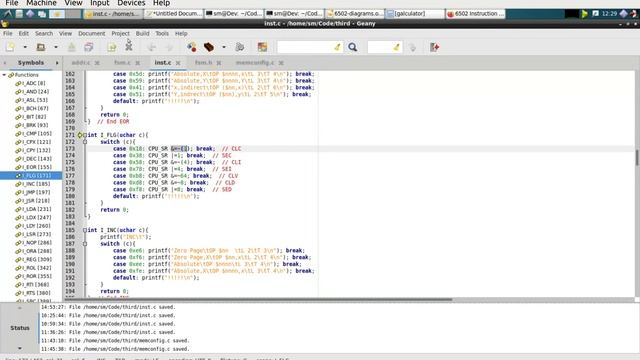Viewport: 640px width, 360px height.
Task: Create a new file with the New toolbar icon
Action: pos(10,47)
